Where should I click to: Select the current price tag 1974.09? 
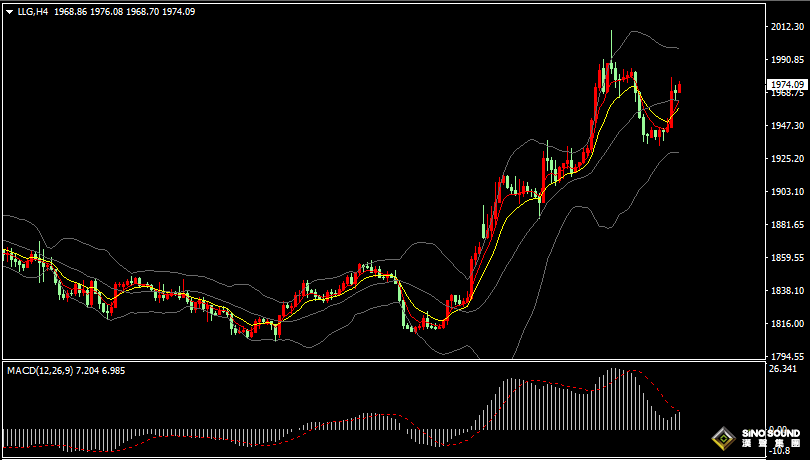(786, 84)
